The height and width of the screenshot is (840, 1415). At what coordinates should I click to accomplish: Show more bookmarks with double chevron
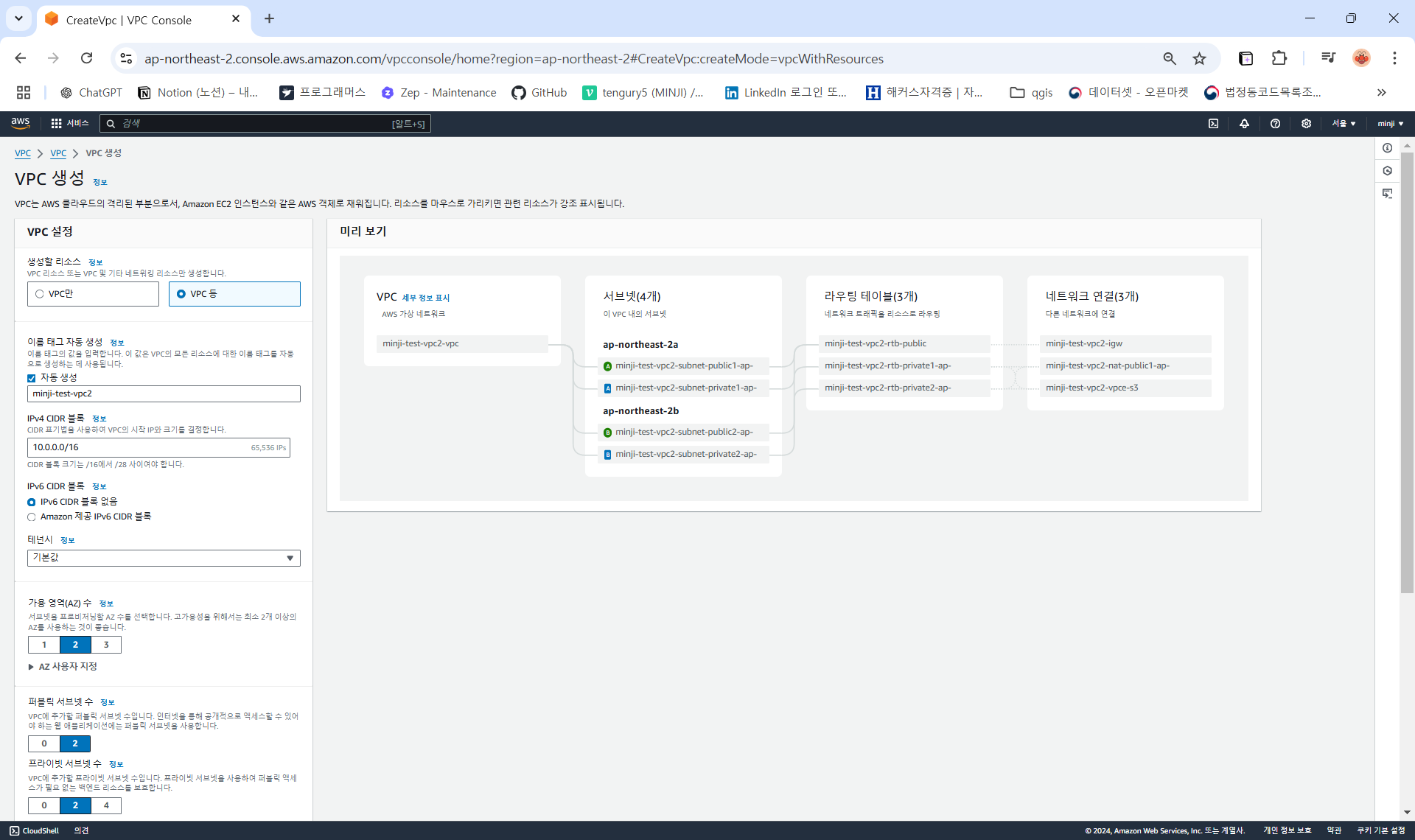pyautogui.click(x=1381, y=92)
